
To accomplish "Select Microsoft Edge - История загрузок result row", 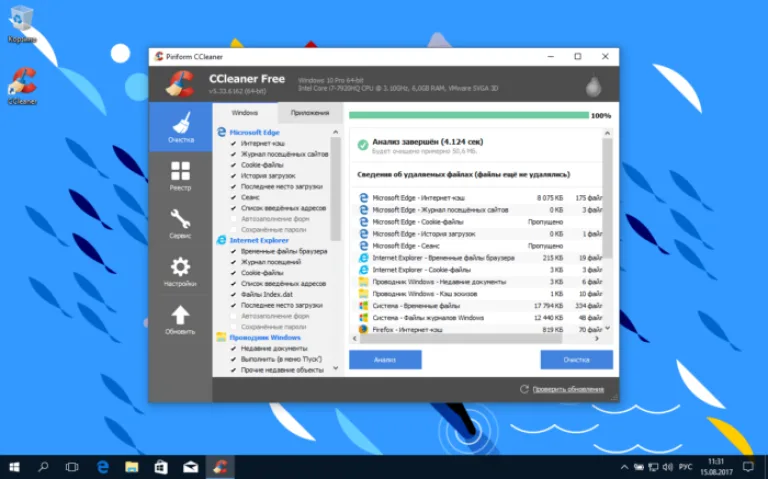I will click(x=479, y=234).
